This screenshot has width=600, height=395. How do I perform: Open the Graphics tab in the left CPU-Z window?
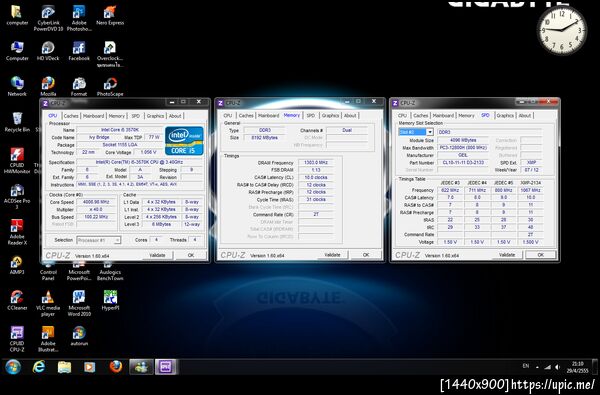click(155, 116)
